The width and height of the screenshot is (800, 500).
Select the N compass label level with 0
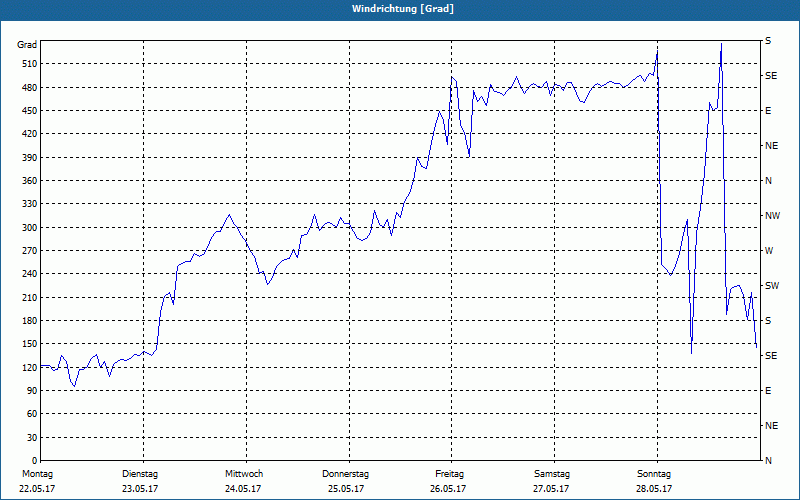tap(768, 461)
